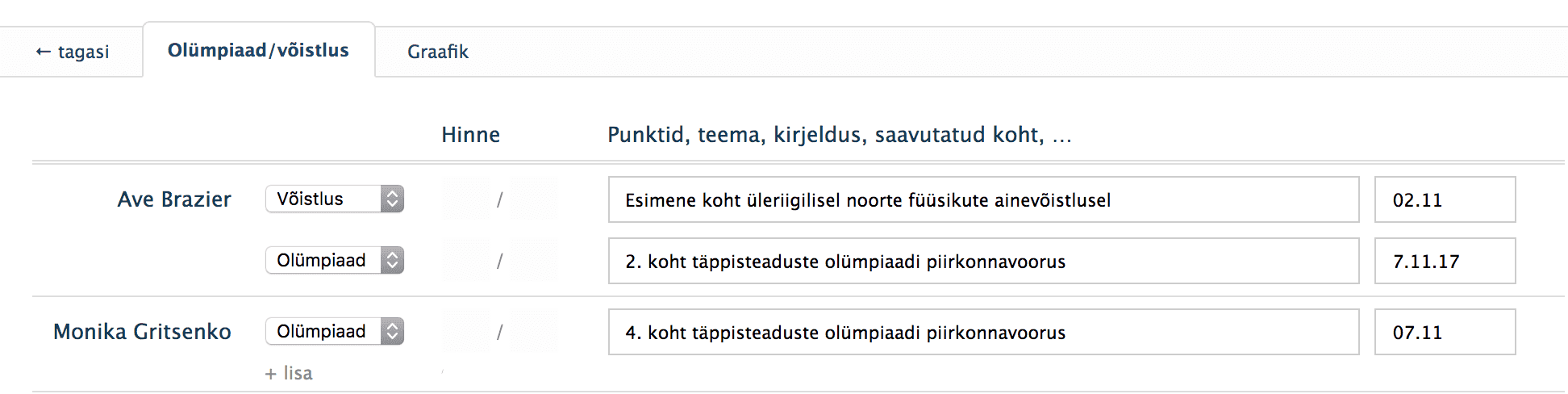Click second grade box in Monika Gritsenko's row
Viewport: 1568px width, 394px height.
[534, 331]
